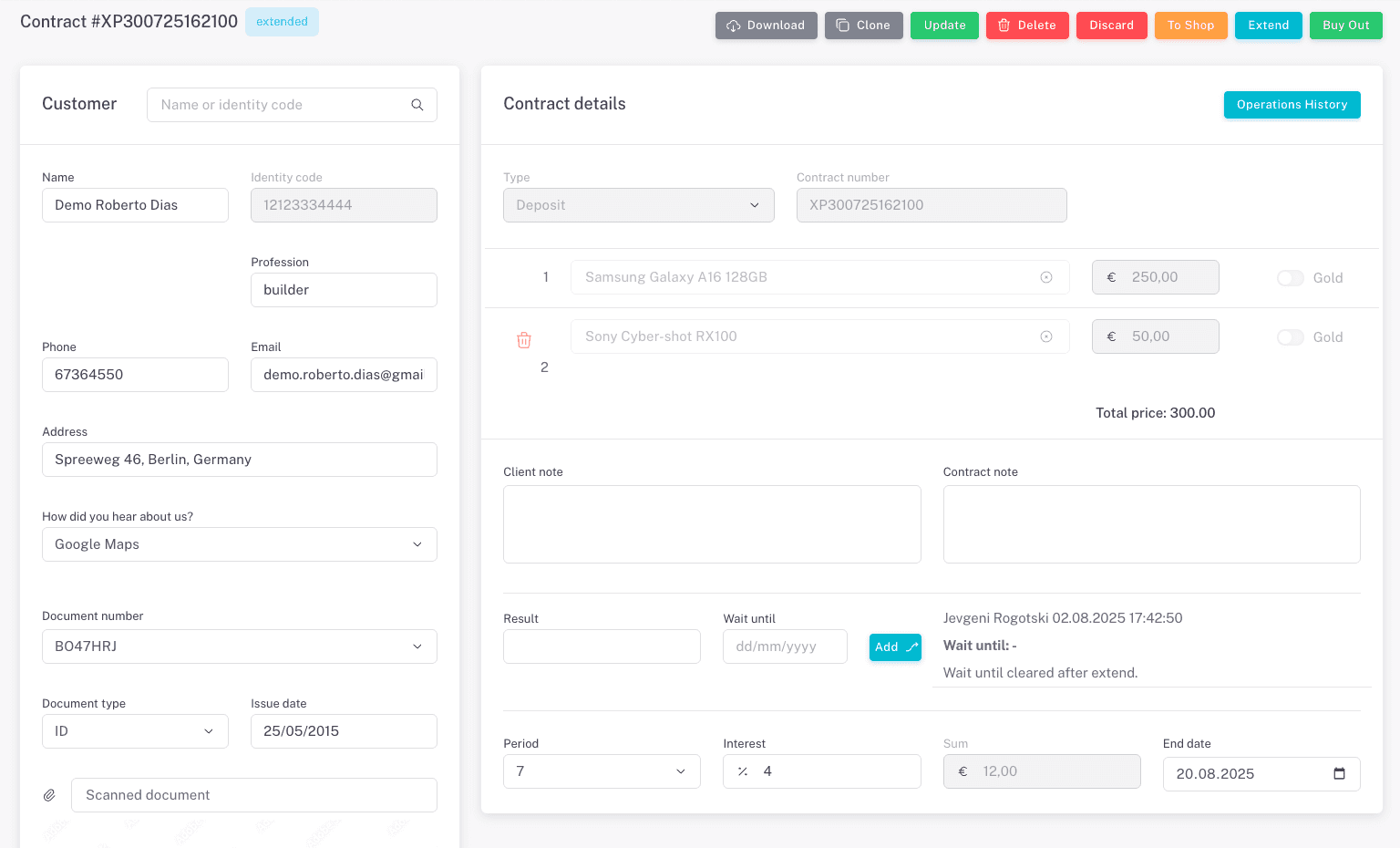Click the Interest percentage field
1400x848 pixels.
(822, 771)
